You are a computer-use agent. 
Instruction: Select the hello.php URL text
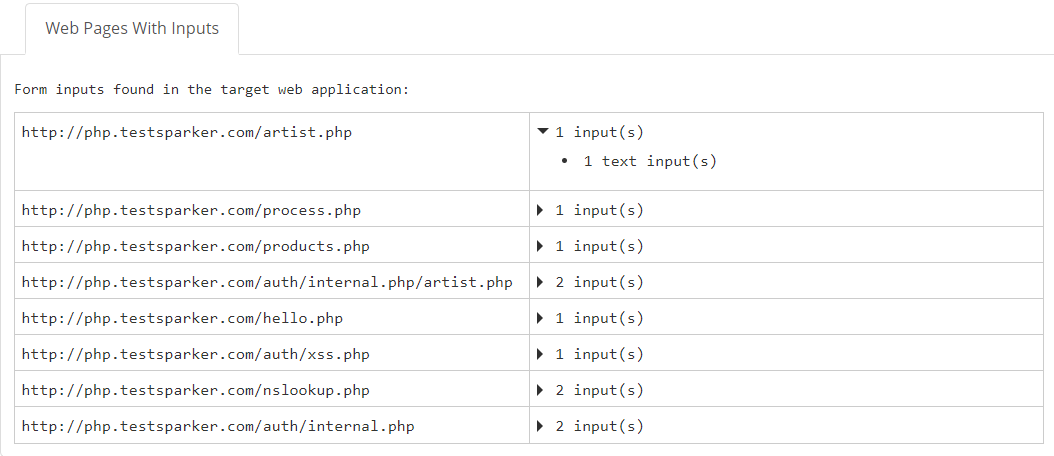tap(182, 318)
